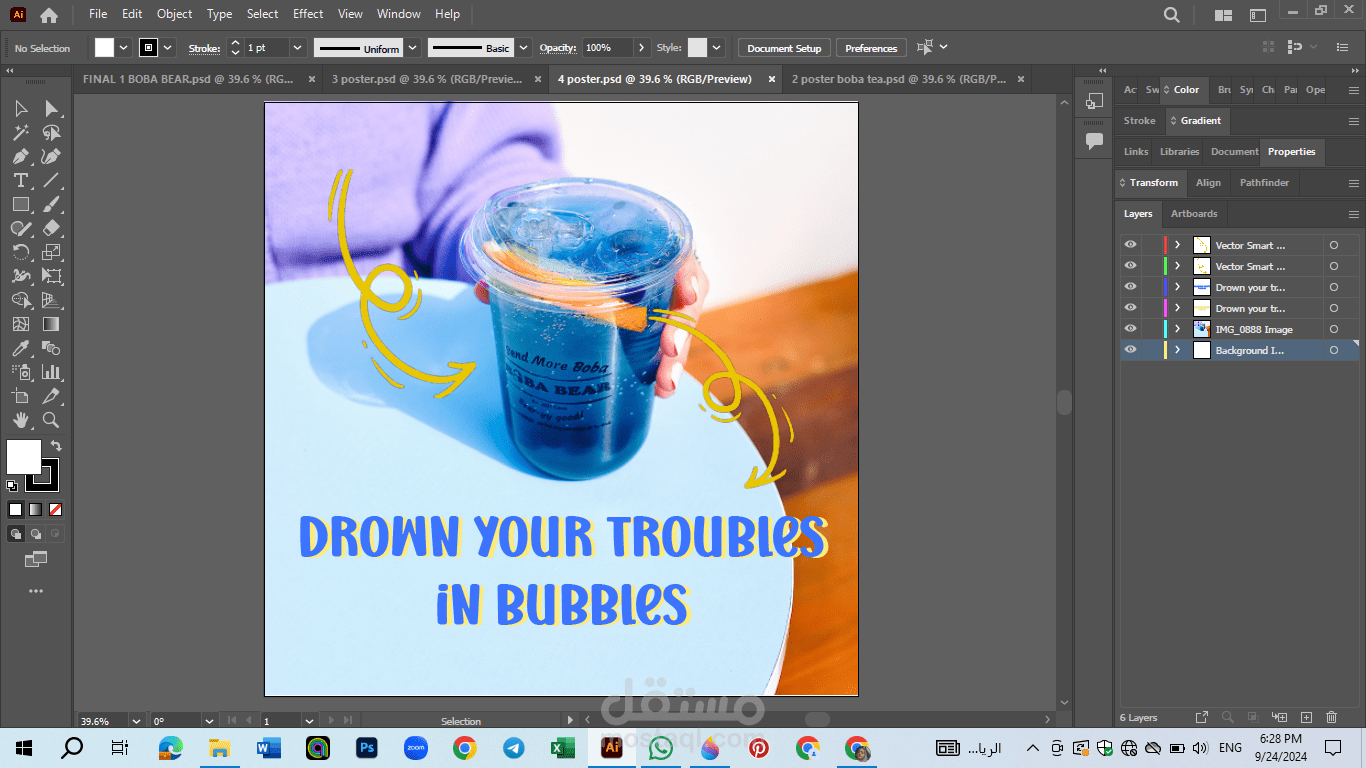The image size is (1366, 768).
Task: Hide the Background layer with eye icon
Action: click(1130, 350)
